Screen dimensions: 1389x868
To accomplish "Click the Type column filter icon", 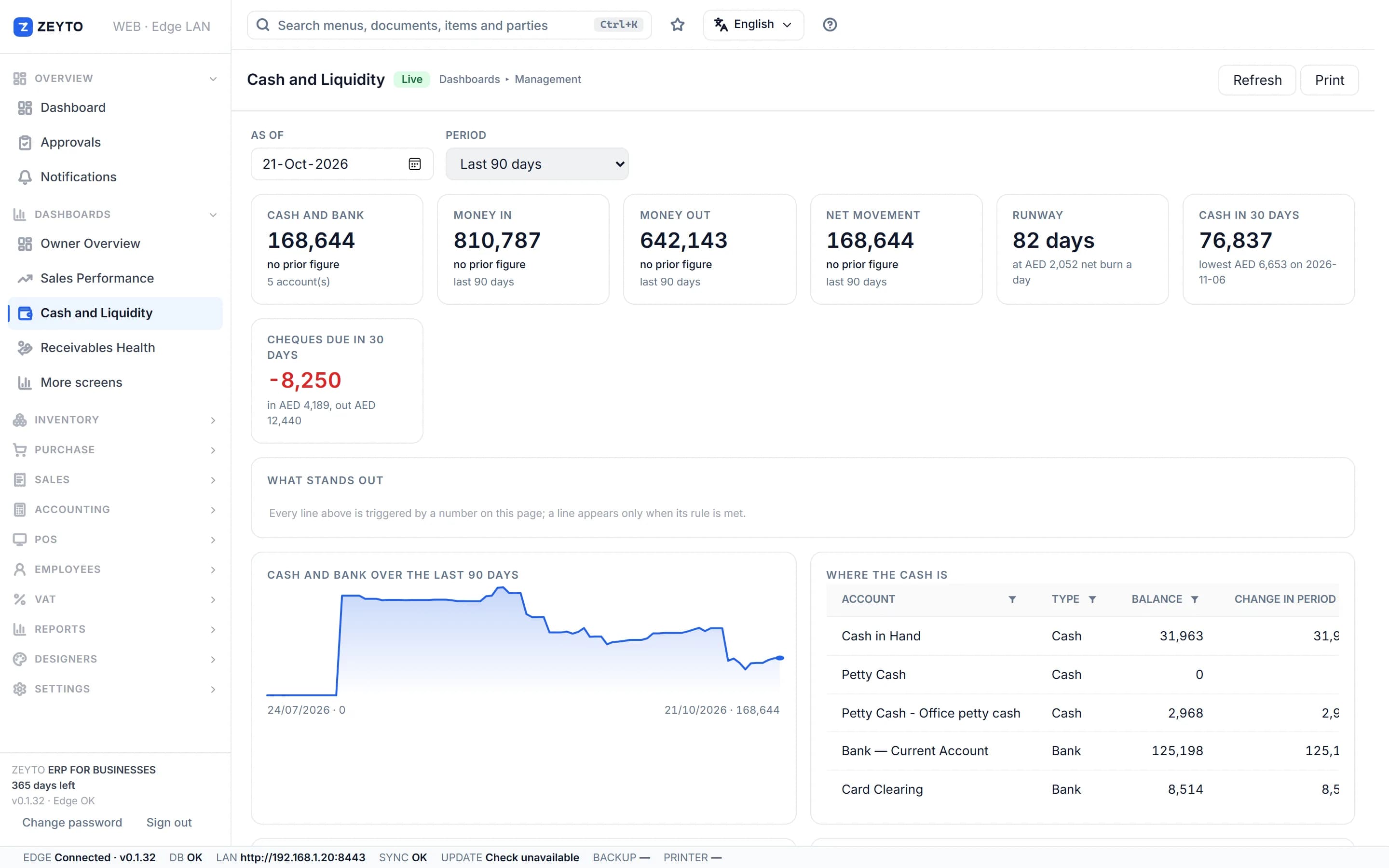I will point(1092,599).
